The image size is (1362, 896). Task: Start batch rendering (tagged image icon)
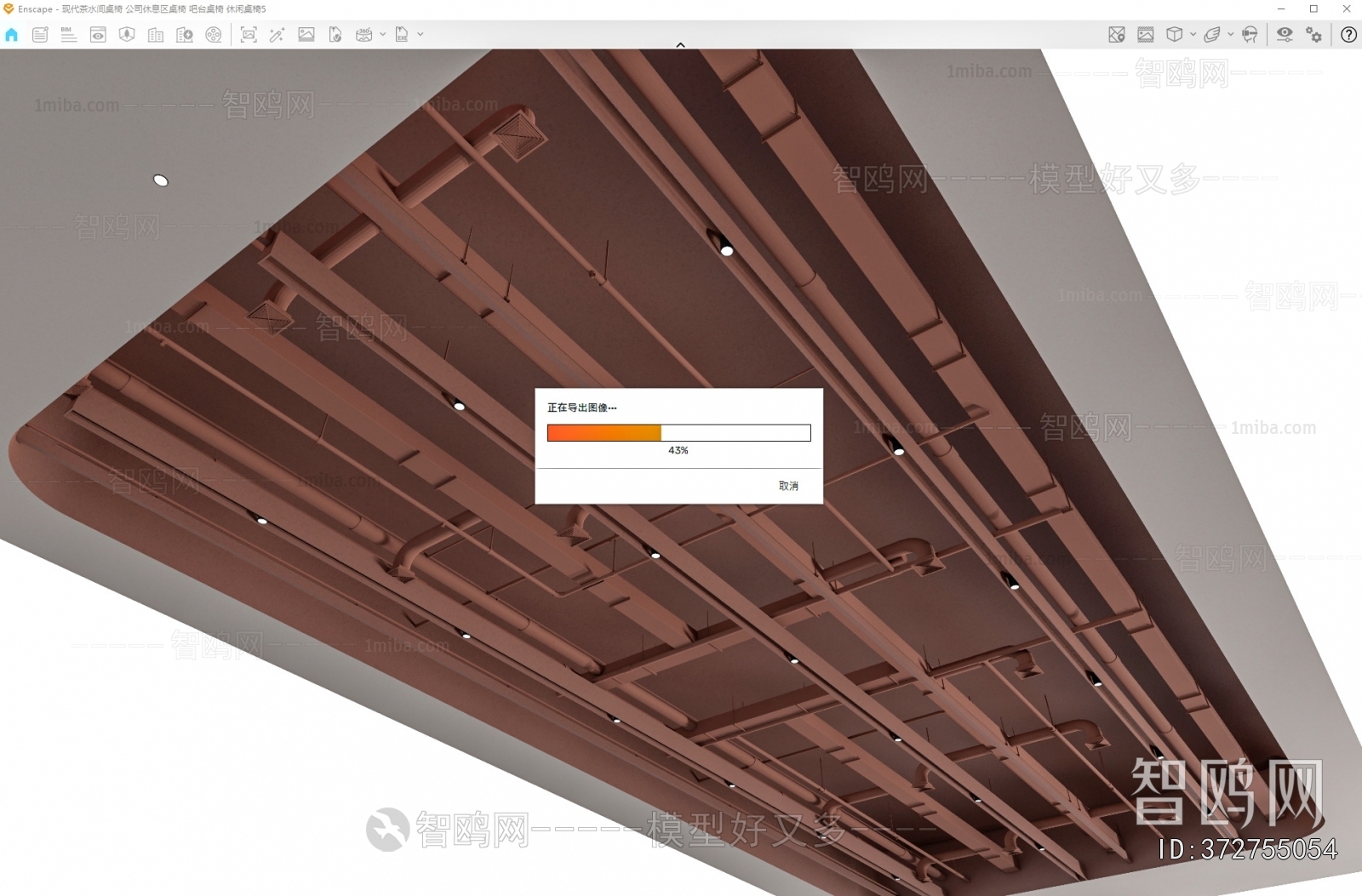336,35
